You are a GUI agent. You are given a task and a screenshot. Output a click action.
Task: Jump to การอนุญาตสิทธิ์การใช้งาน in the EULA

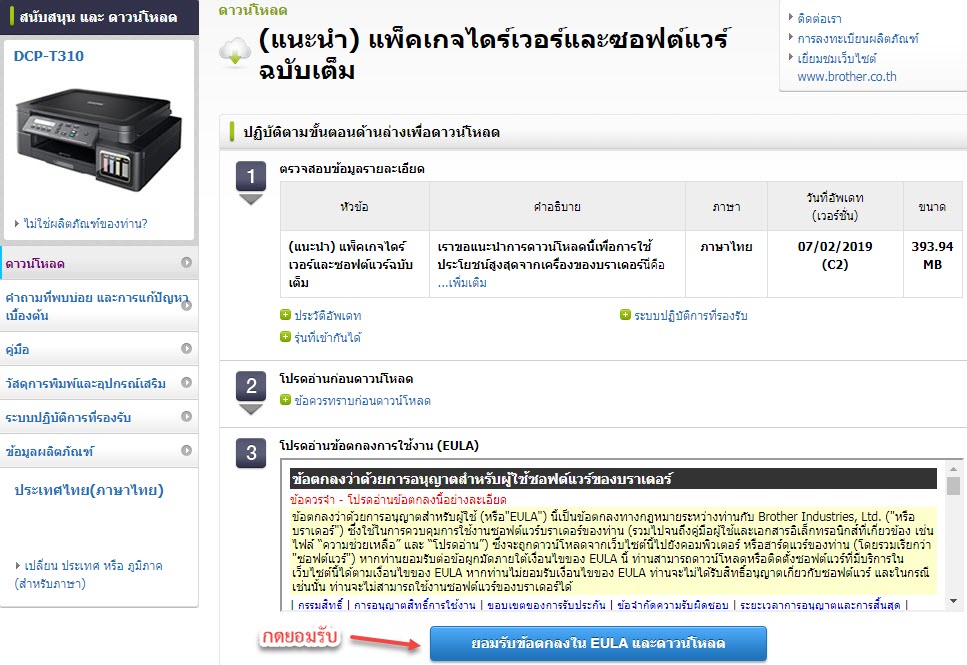(414, 605)
